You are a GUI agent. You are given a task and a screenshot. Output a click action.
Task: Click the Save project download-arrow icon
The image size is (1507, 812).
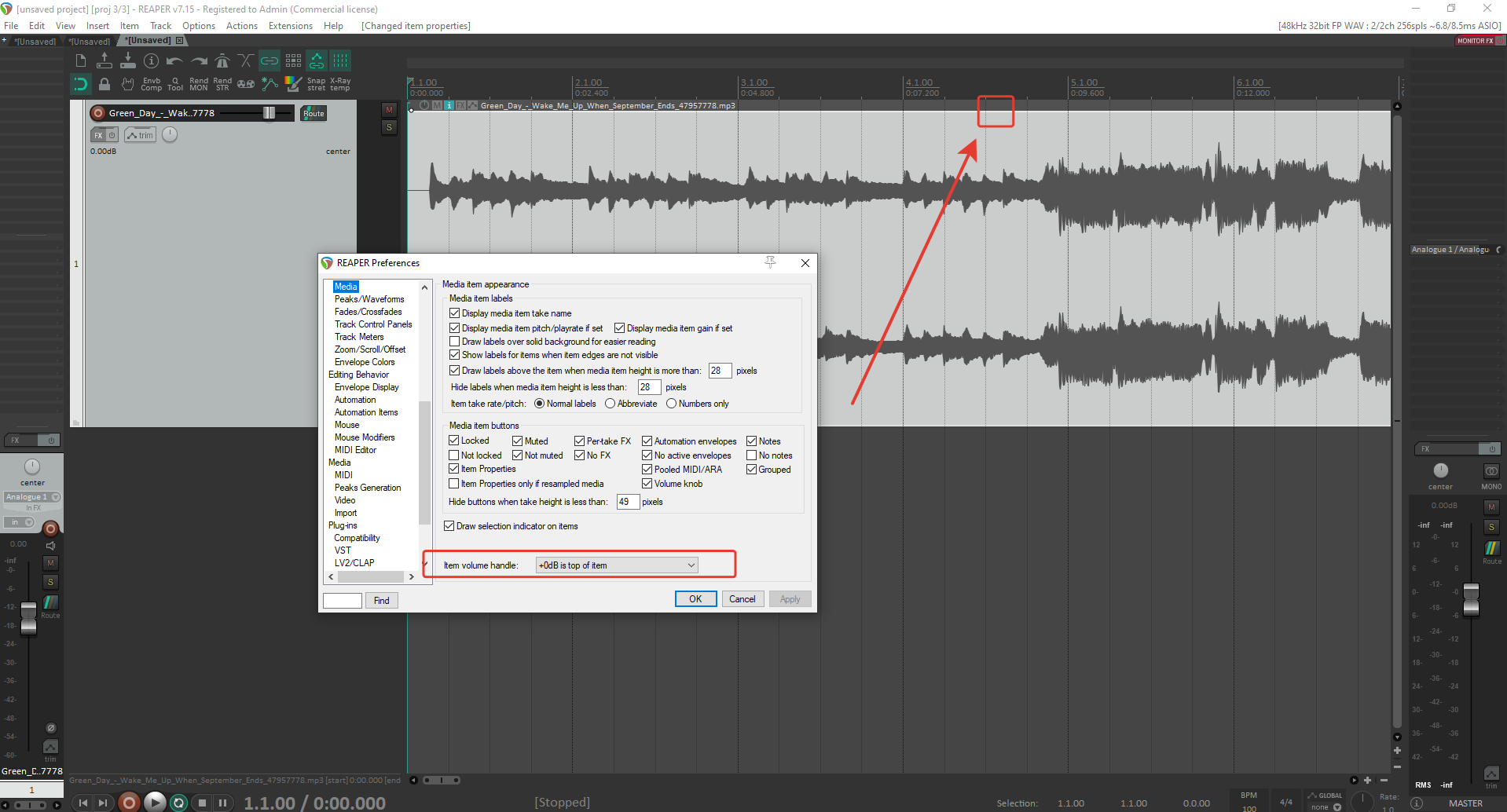128,60
